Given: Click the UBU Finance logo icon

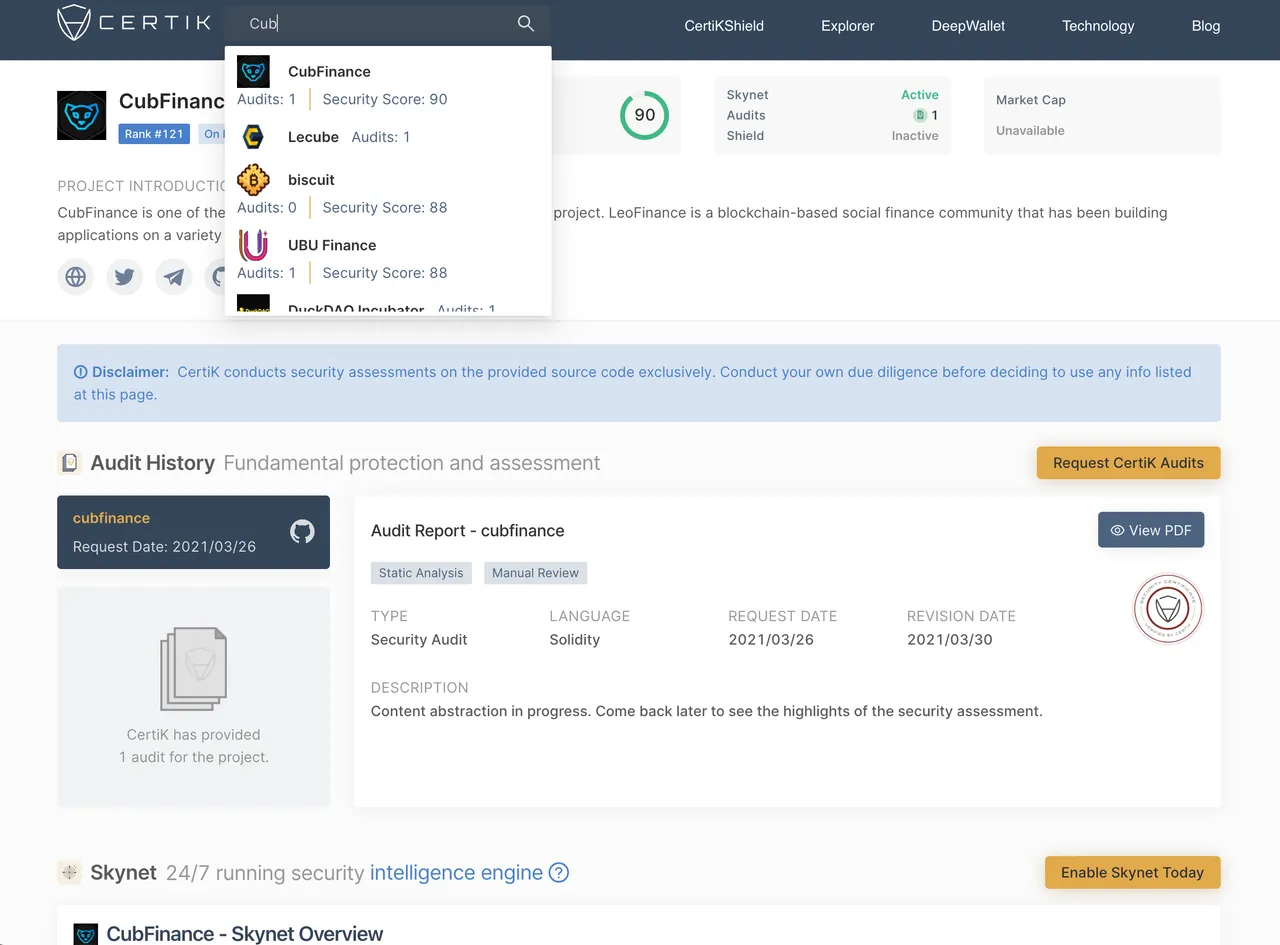Looking at the screenshot, I should click(253, 245).
